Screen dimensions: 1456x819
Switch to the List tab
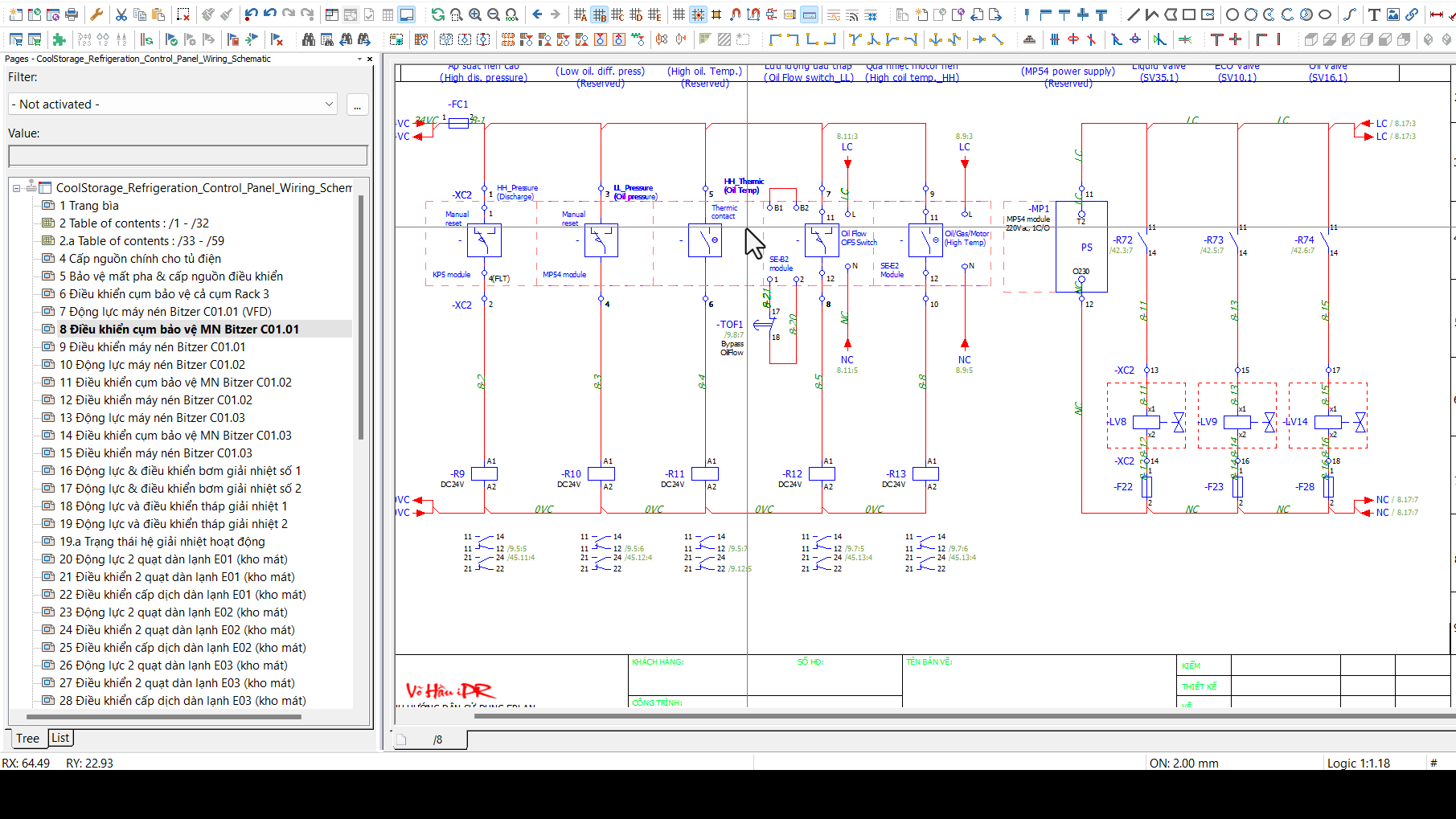(60, 738)
